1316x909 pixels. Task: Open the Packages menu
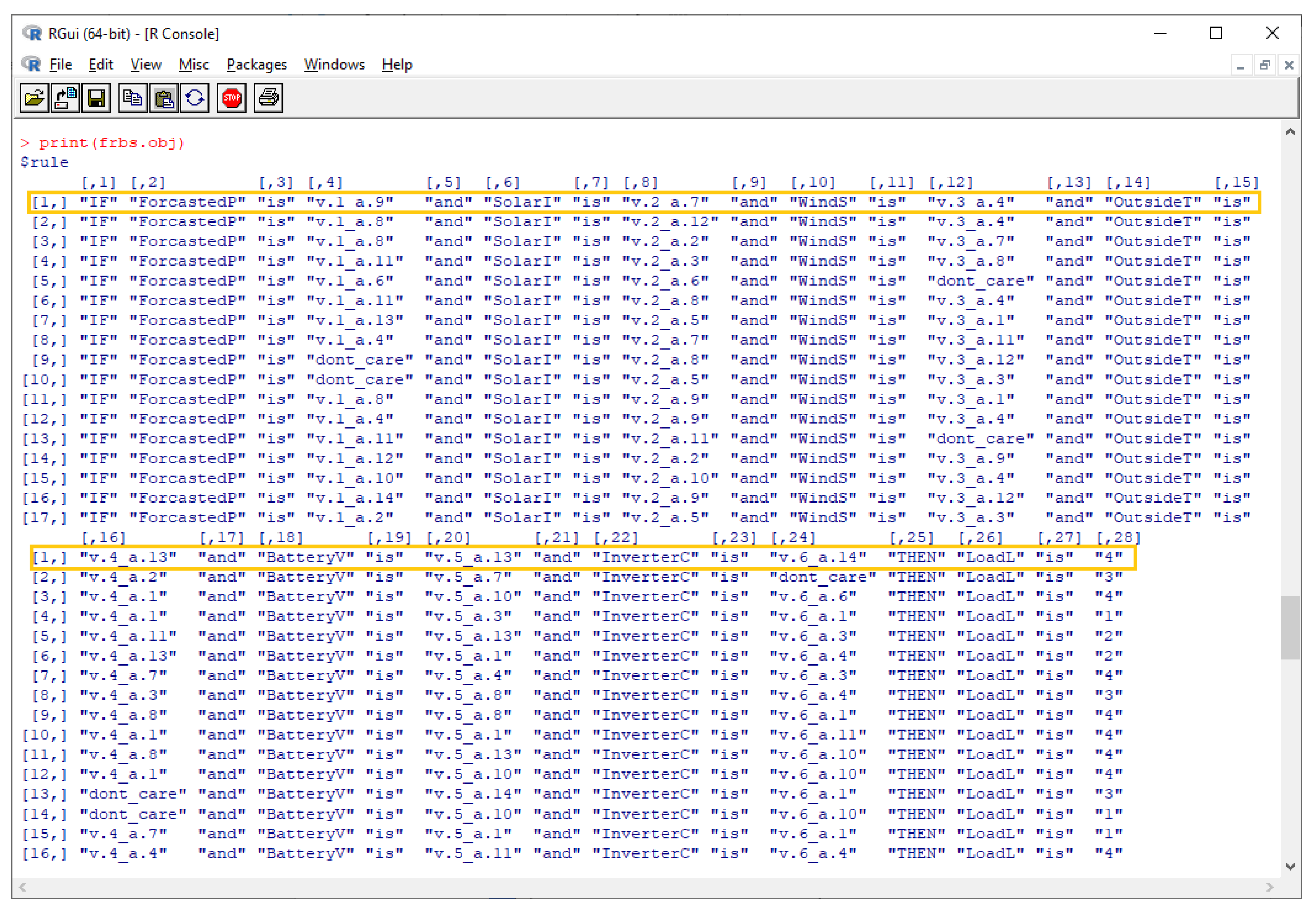coord(256,65)
